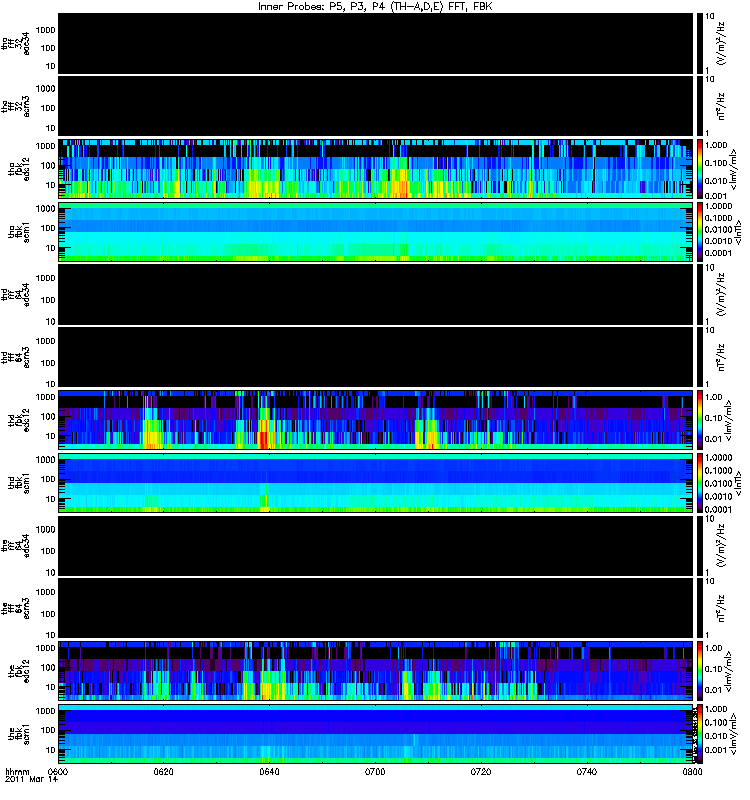
Task: Click inside the thd fbk scm1 spectrogram
Action: click(x=376, y=483)
